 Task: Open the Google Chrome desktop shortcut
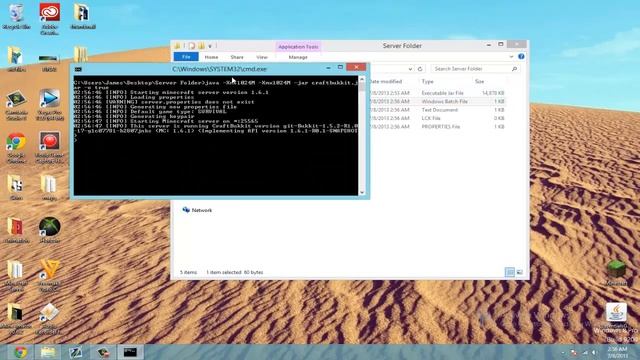coord(16,148)
